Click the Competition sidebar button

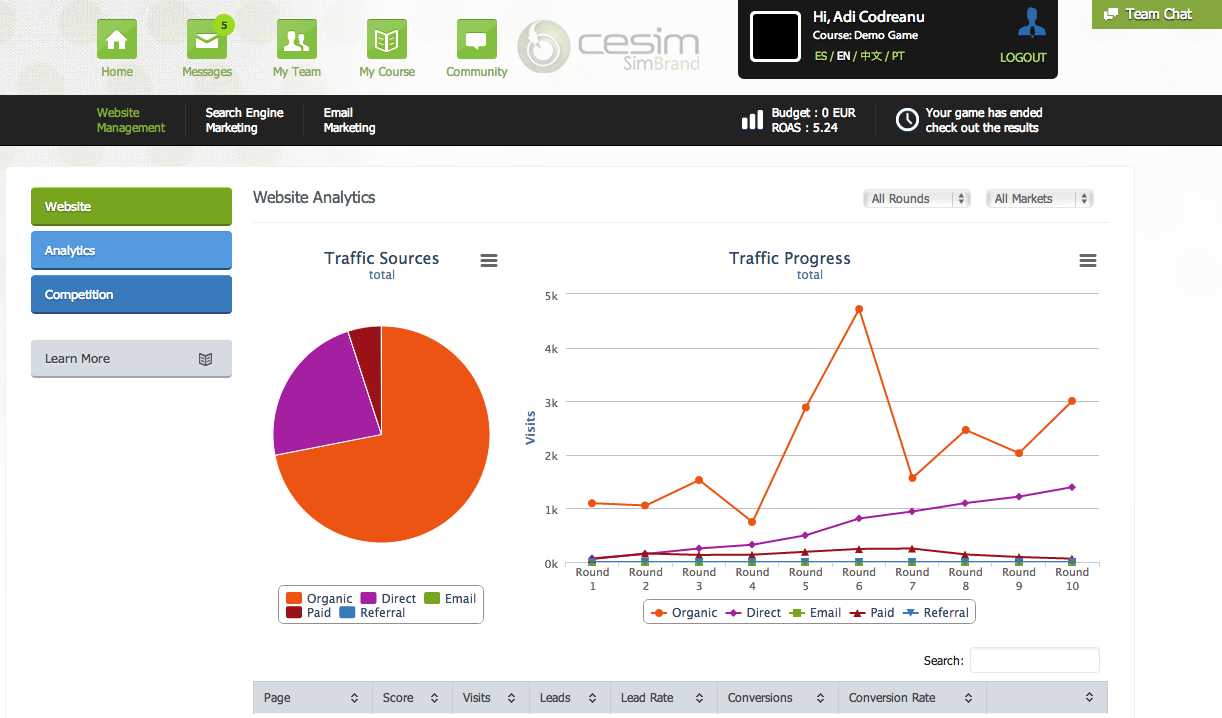[131, 295]
